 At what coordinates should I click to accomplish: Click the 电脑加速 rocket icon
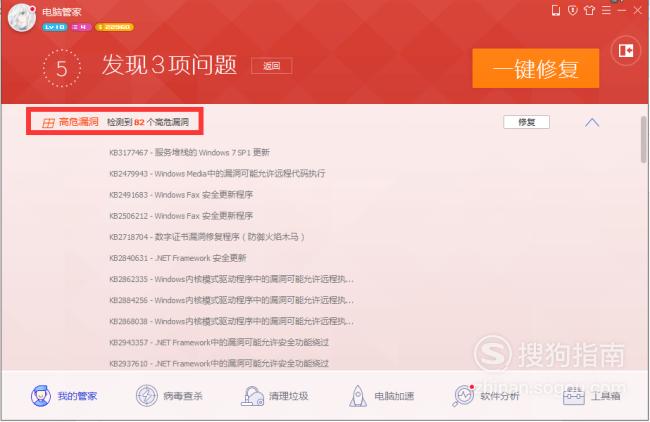pos(358,396)
